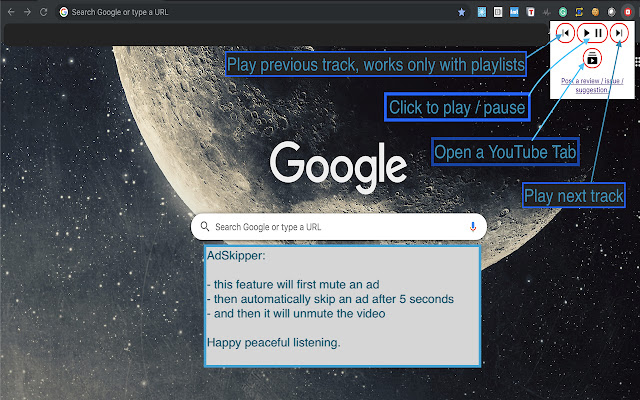
Task: Bookmark this page with the star icon
Action: pyautogui.click(x=461, y=12)
